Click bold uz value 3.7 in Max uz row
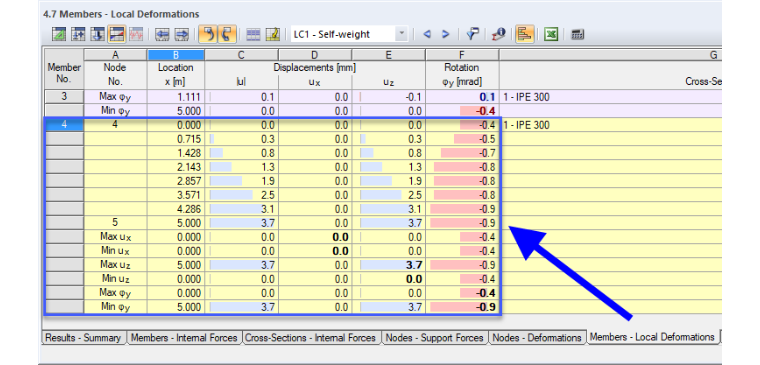This screenshot has height=365, width=760. coord(389,265)
